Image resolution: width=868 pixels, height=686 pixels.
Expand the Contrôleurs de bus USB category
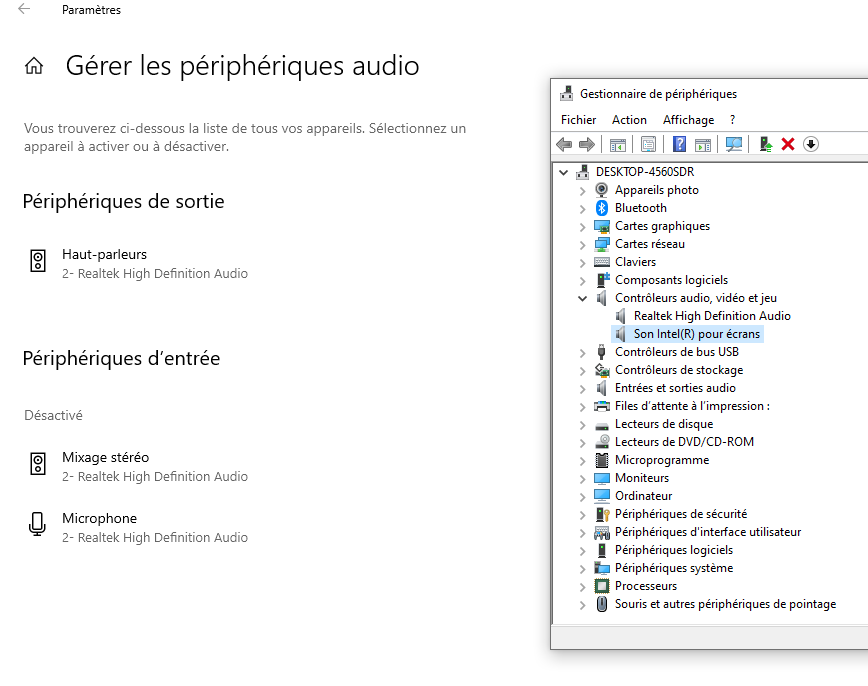582,353
